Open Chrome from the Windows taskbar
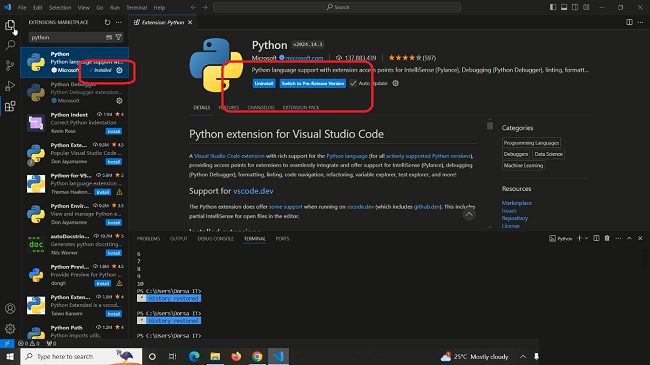 coord(257,356)
